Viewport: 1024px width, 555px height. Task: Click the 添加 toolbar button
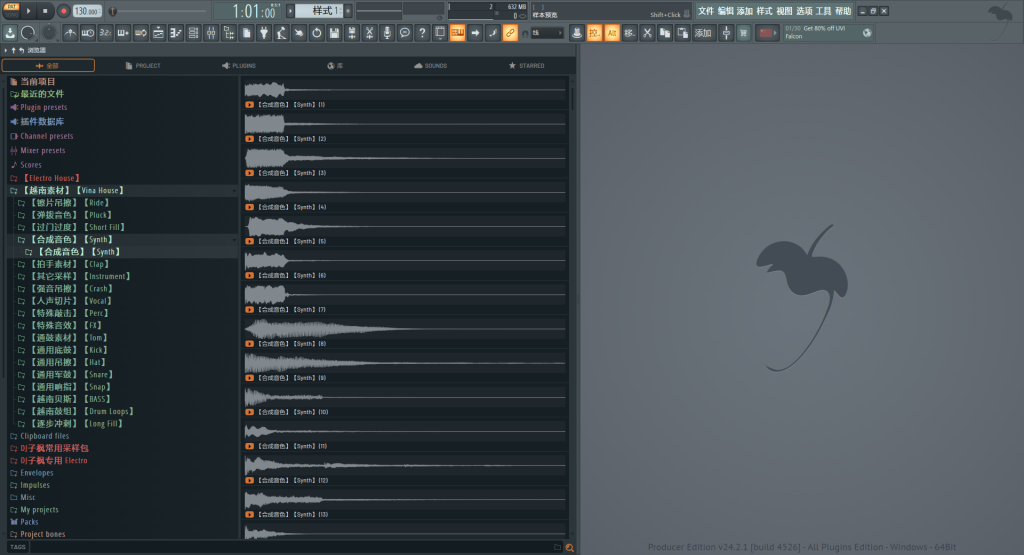703,33
